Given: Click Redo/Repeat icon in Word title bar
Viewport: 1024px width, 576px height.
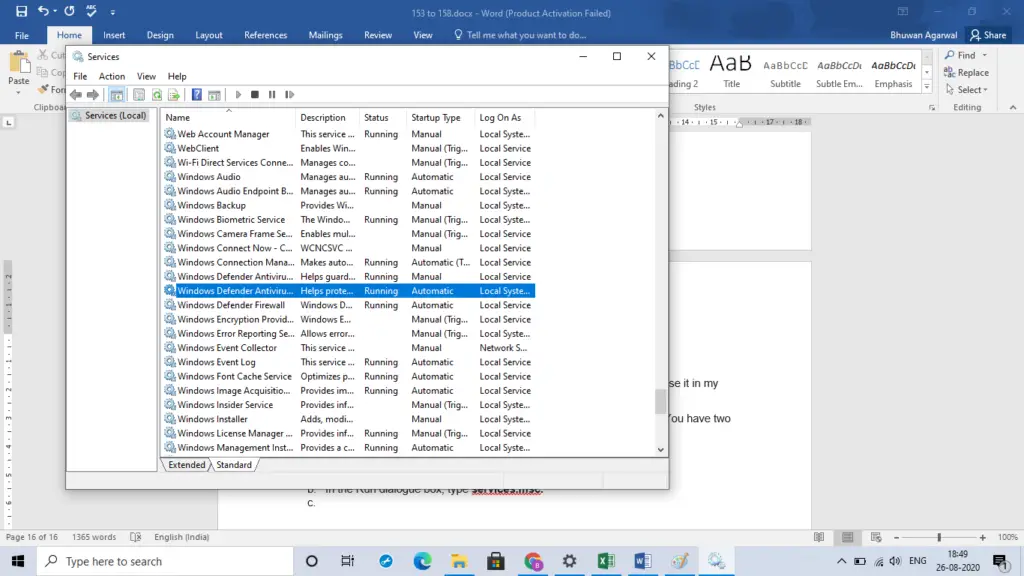Looking at the screenshot, I should 69,11.
